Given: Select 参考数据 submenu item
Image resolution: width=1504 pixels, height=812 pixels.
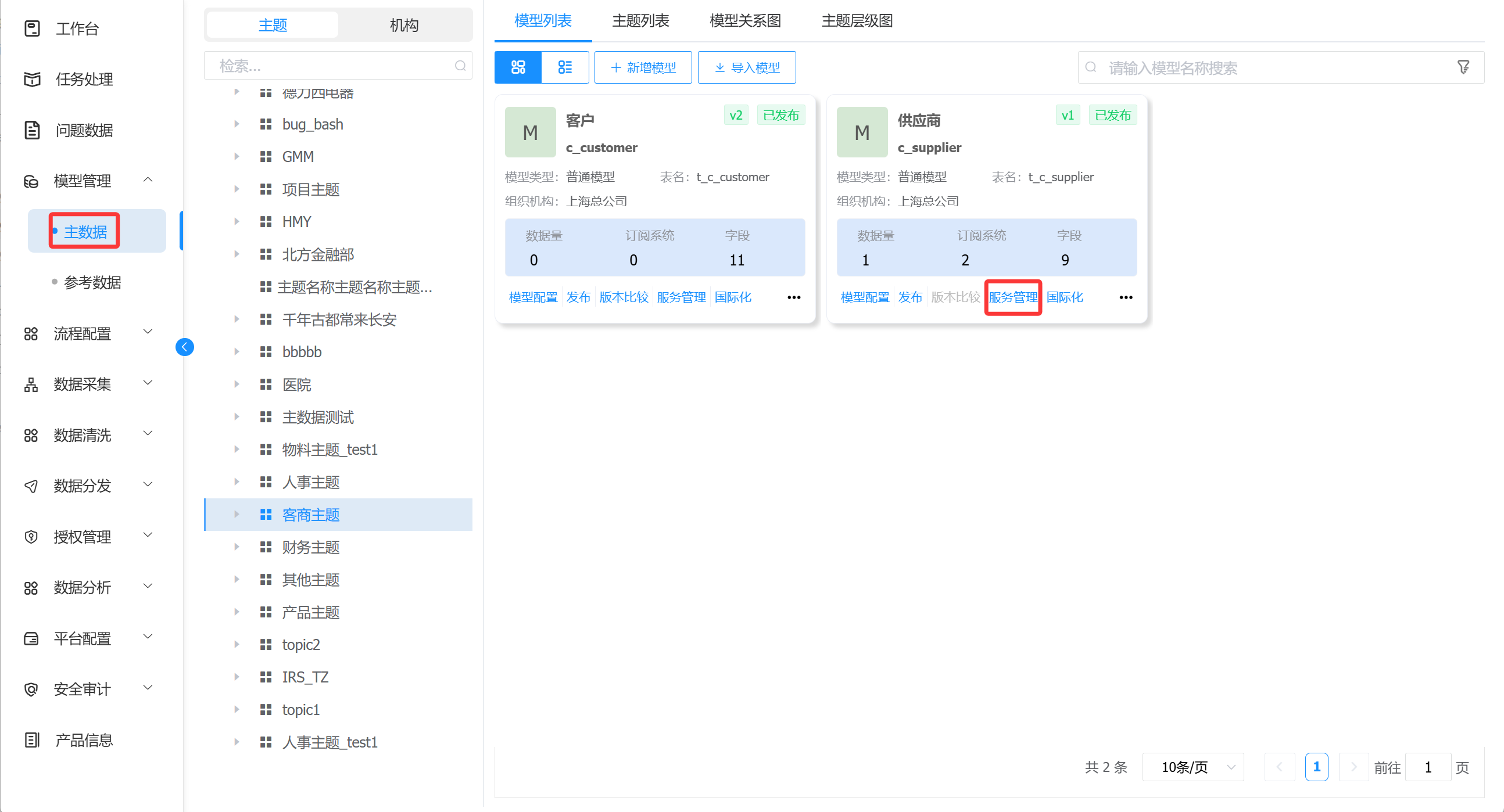Looking at the screenshot, I should 92,282.
